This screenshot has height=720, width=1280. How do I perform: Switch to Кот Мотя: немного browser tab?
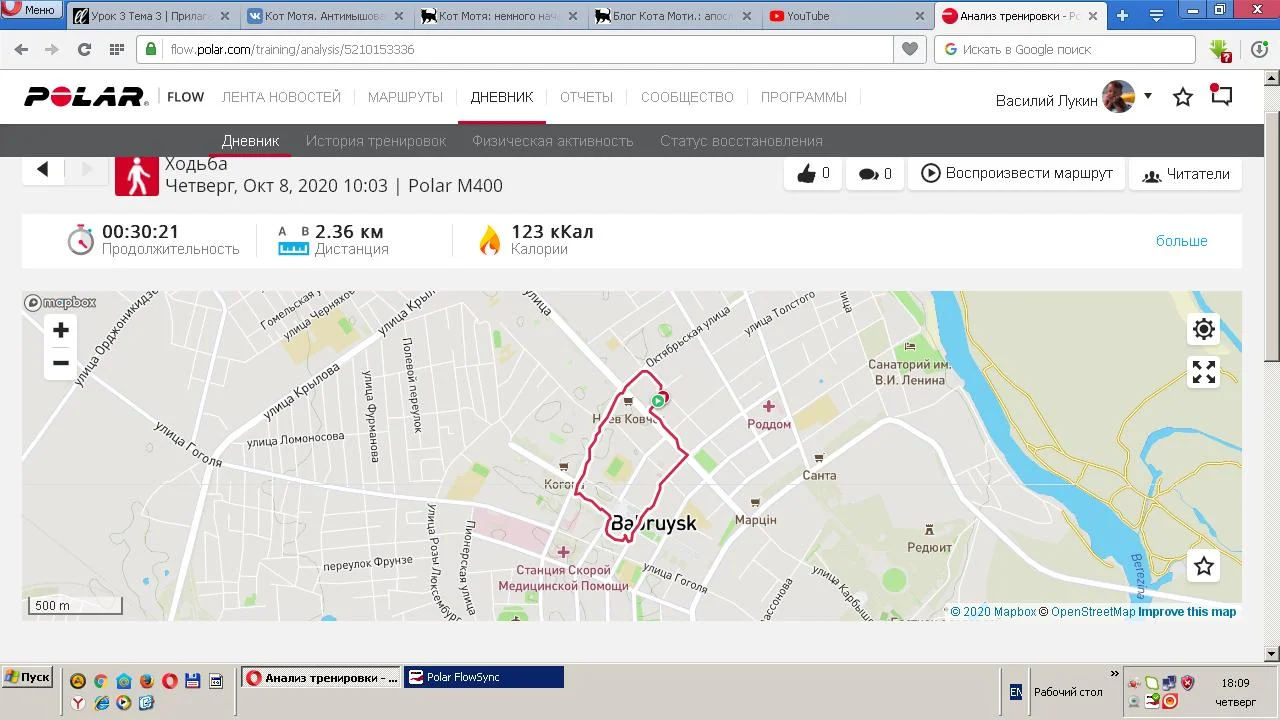pos(499,16)
